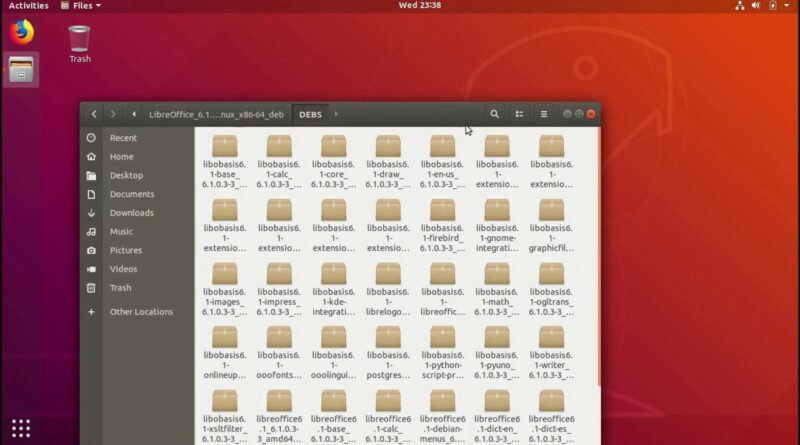Select the libobasis6.1-onlineupdate package file

pyautogui.click(x=224, y=352)
